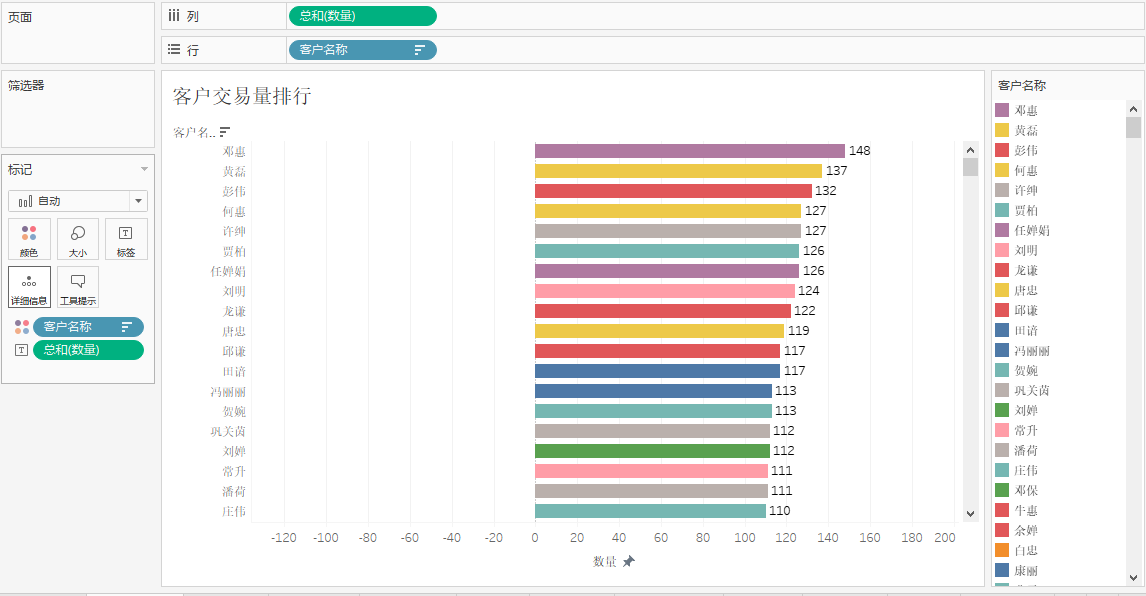1146x596 pixels.
Task: Click the label icon beside 总和(数量) mark pill
Action: tap(22, 350)
